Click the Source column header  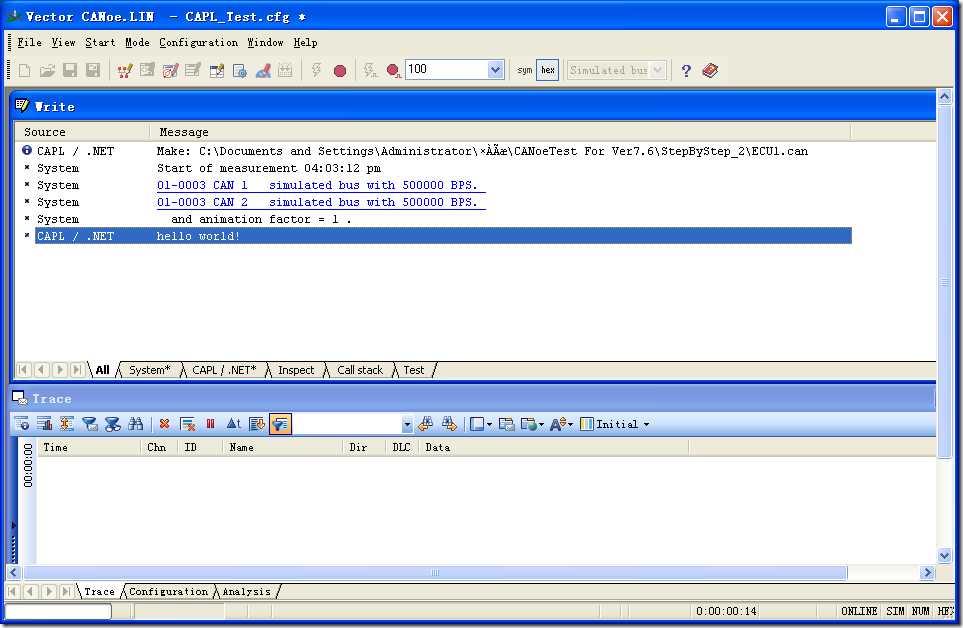(82, 132)
